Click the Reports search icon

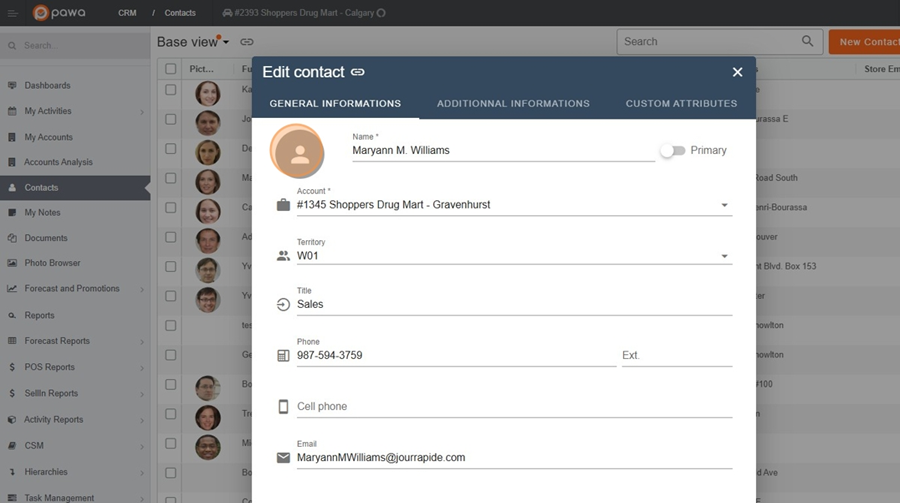12,315
